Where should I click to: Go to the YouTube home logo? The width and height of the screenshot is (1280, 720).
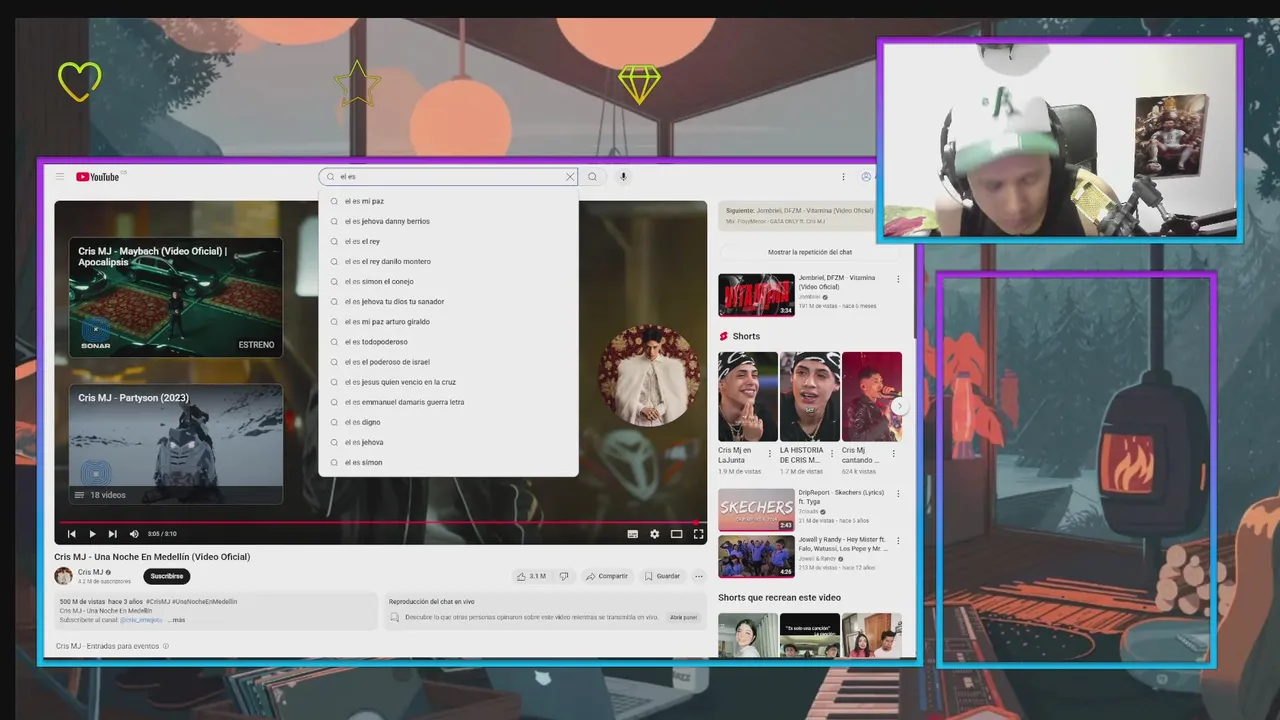[x=98, y=177]
